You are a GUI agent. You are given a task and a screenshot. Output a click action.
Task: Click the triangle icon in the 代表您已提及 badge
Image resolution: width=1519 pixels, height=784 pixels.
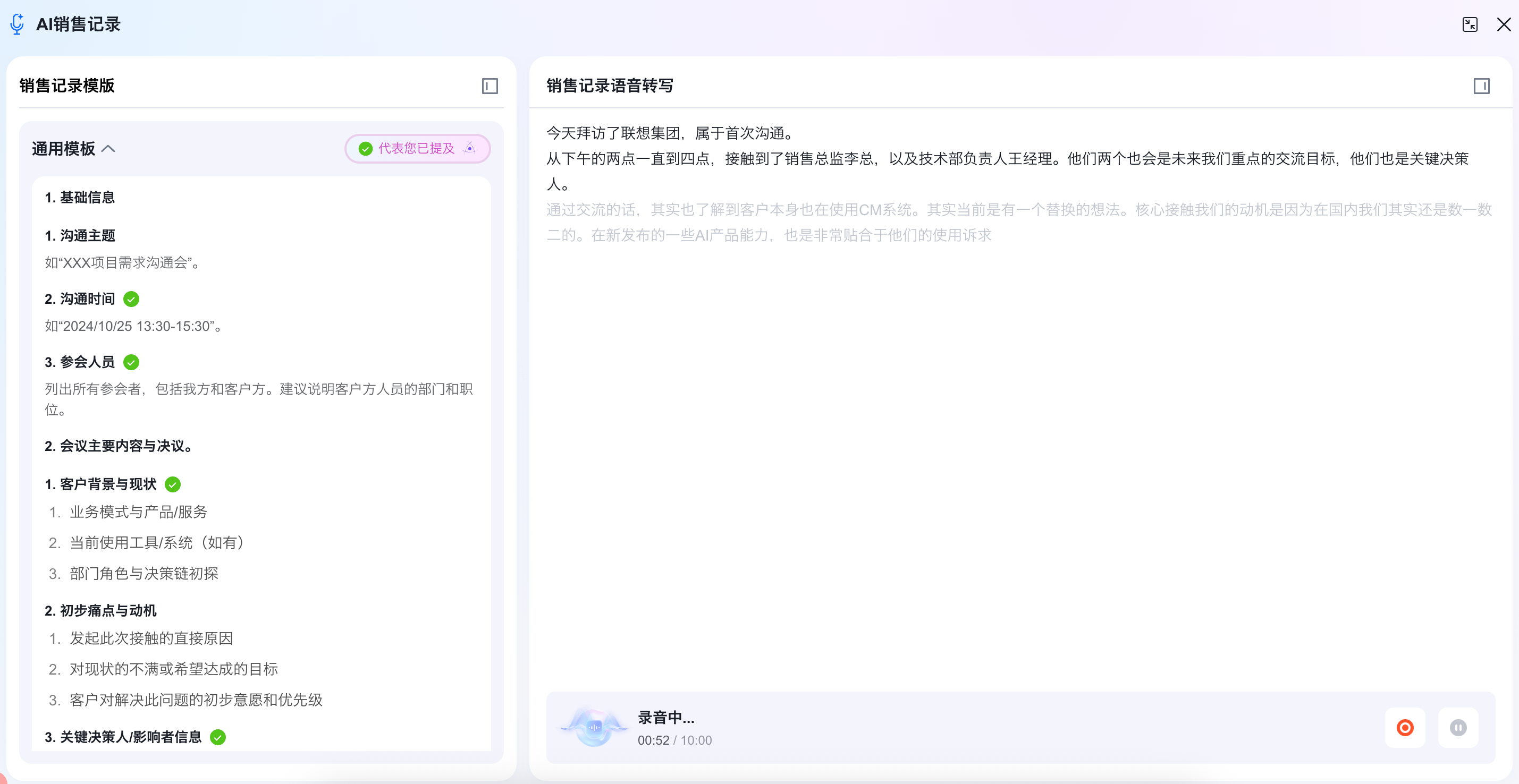pos(469,149)
